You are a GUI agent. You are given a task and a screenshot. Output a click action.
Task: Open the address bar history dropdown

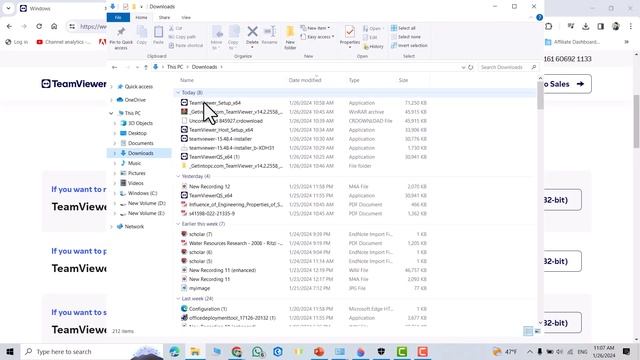[463, 67]
